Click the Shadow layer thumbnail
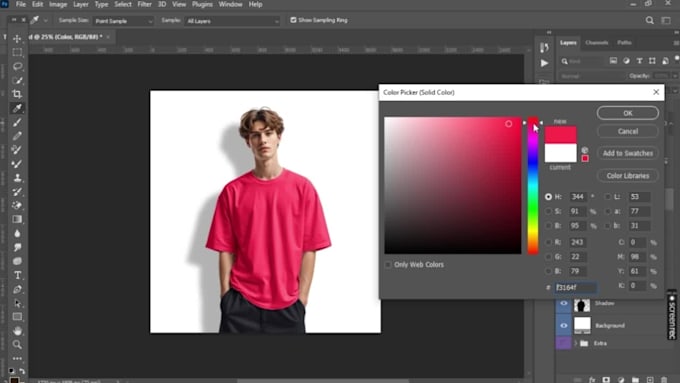The image size is (680, 383). point(582,304)
